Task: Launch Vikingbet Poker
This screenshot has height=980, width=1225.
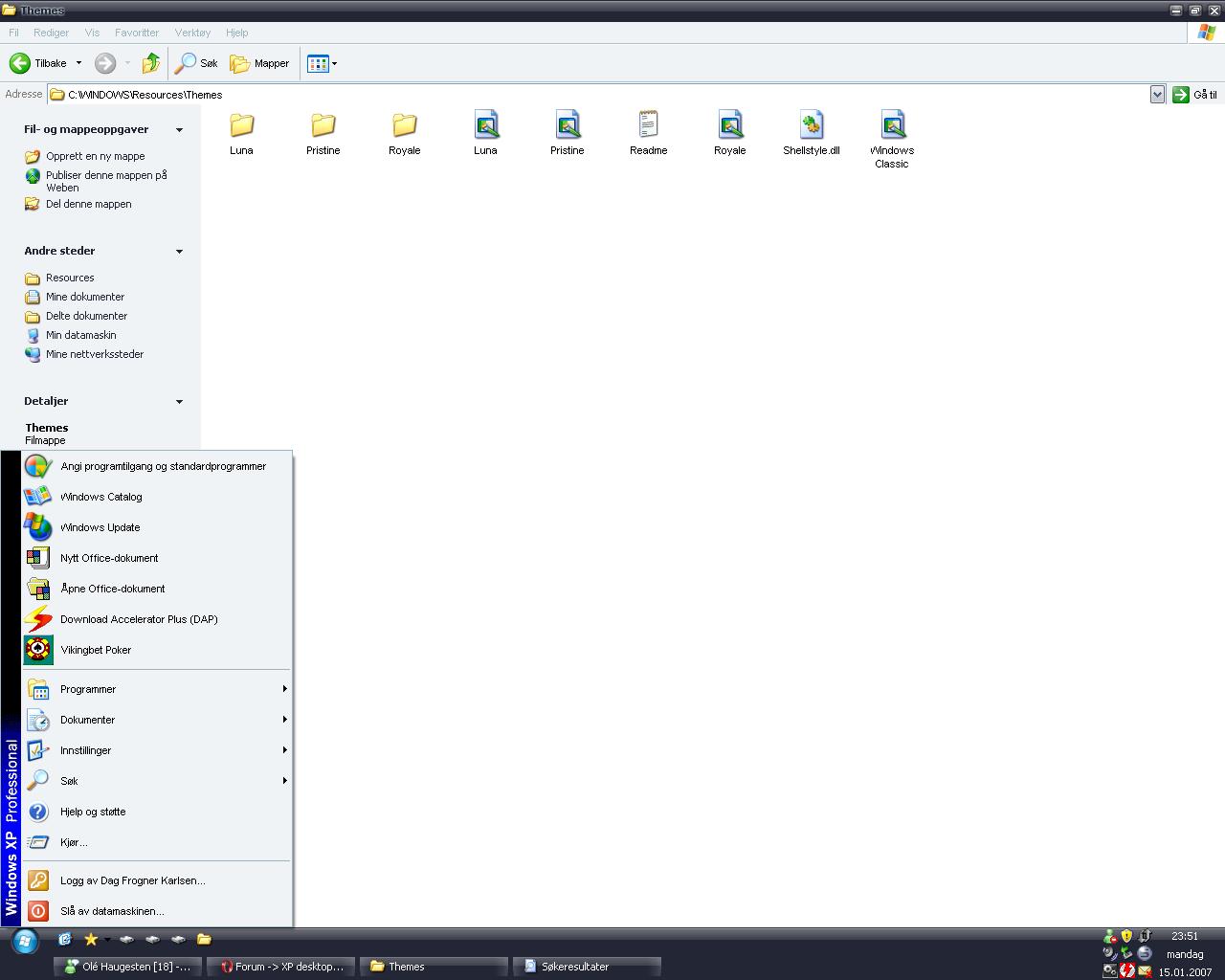Action: (157, 650)
